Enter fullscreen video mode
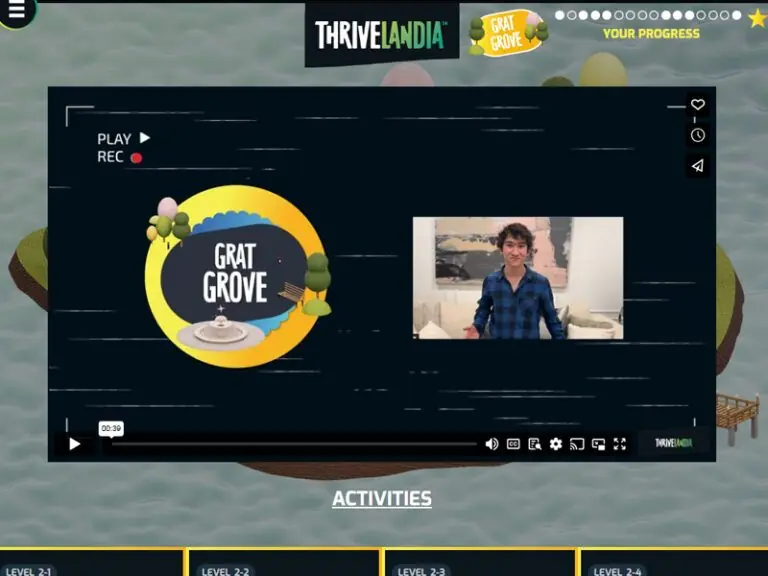Image resolution: width=768 pixels, height=576 pixels. (x=620, y=444)
